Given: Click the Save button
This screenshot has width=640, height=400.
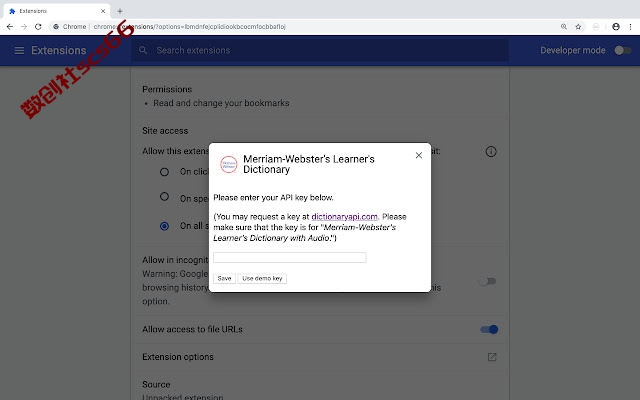Looking at the screenshot, I should click(224, 278).
